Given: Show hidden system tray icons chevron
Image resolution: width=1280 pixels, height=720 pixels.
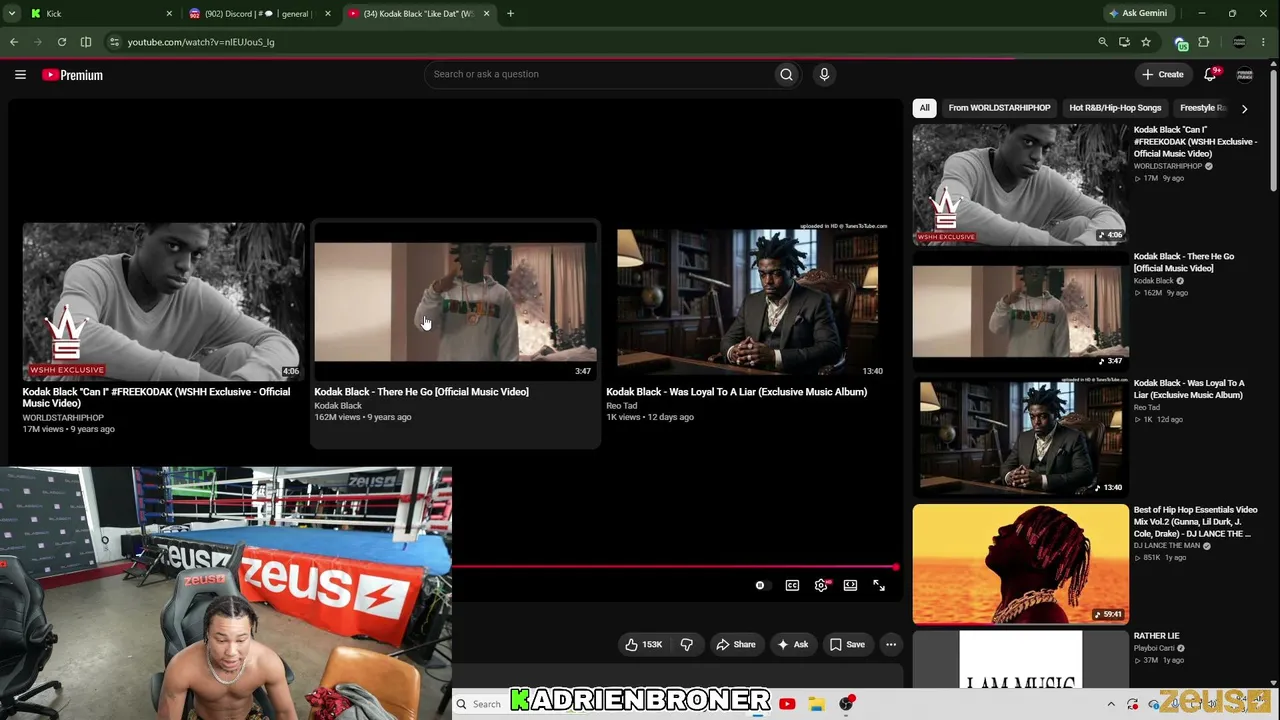Looking at the screenshot, I should 1110,704.
